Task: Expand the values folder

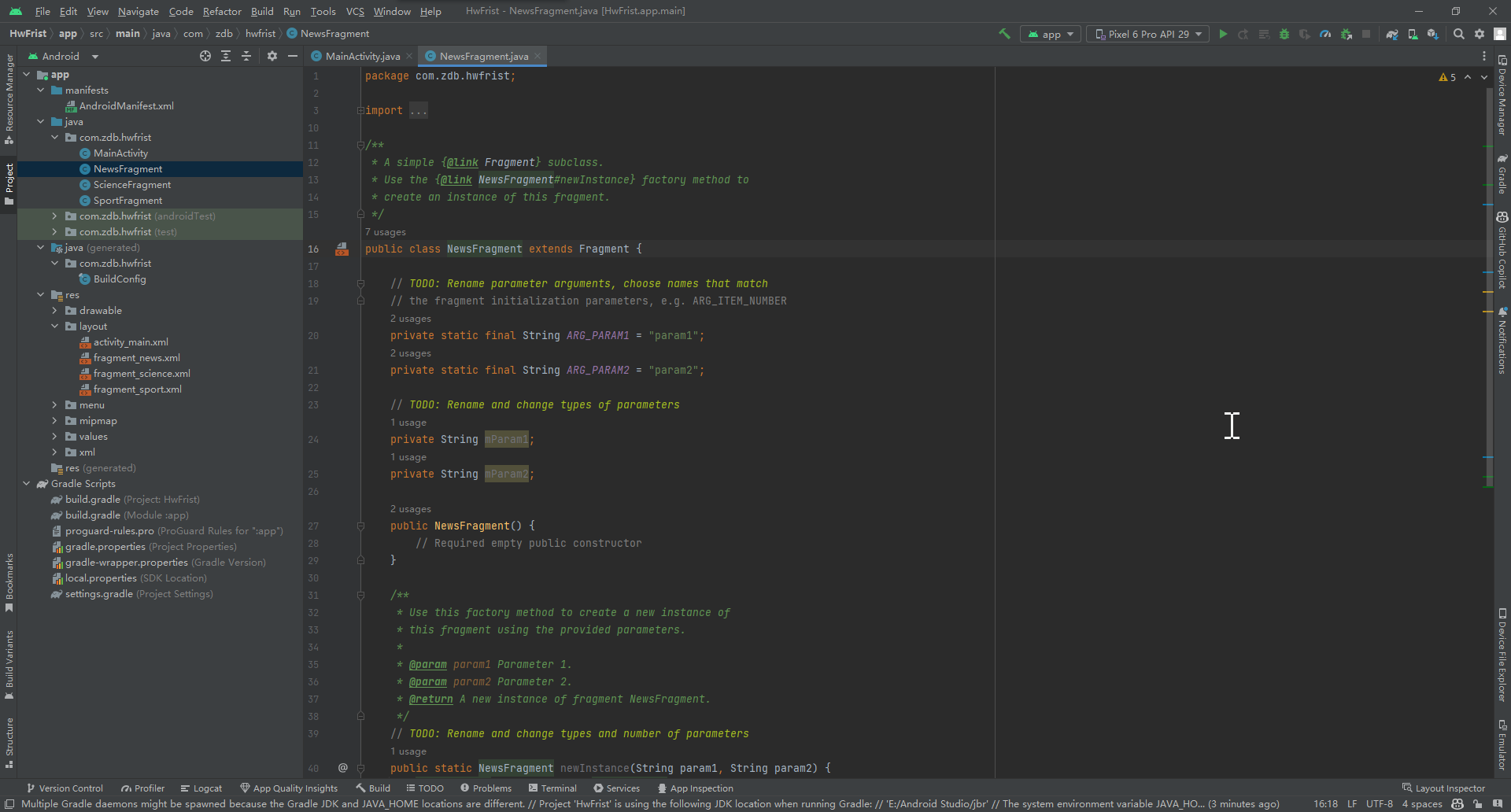Action: click(55, 436)
